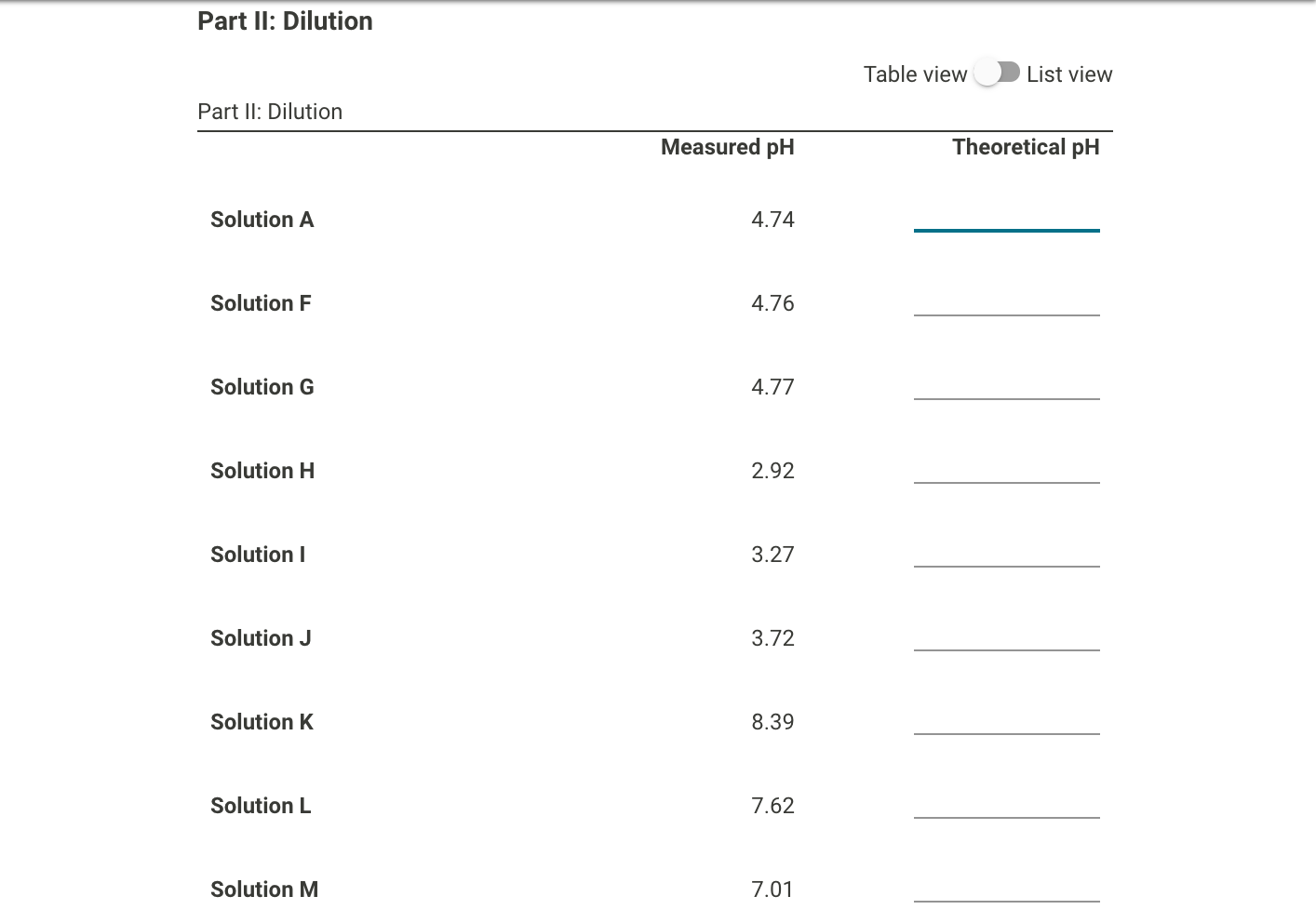Click the Theoretical pH field beside Solution I

pyautogui.click(x=1006, y=561)
